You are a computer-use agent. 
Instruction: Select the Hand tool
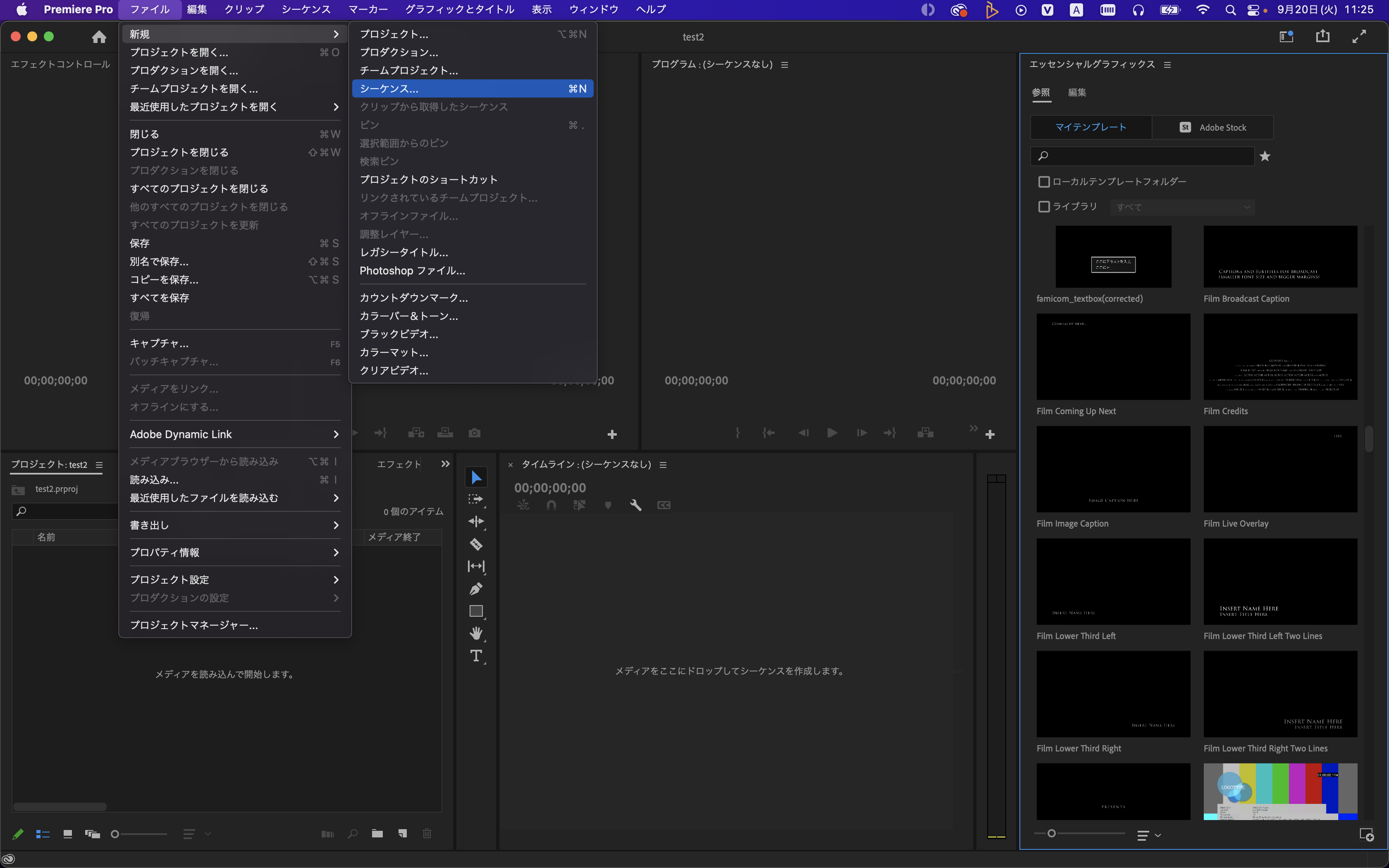476,633
